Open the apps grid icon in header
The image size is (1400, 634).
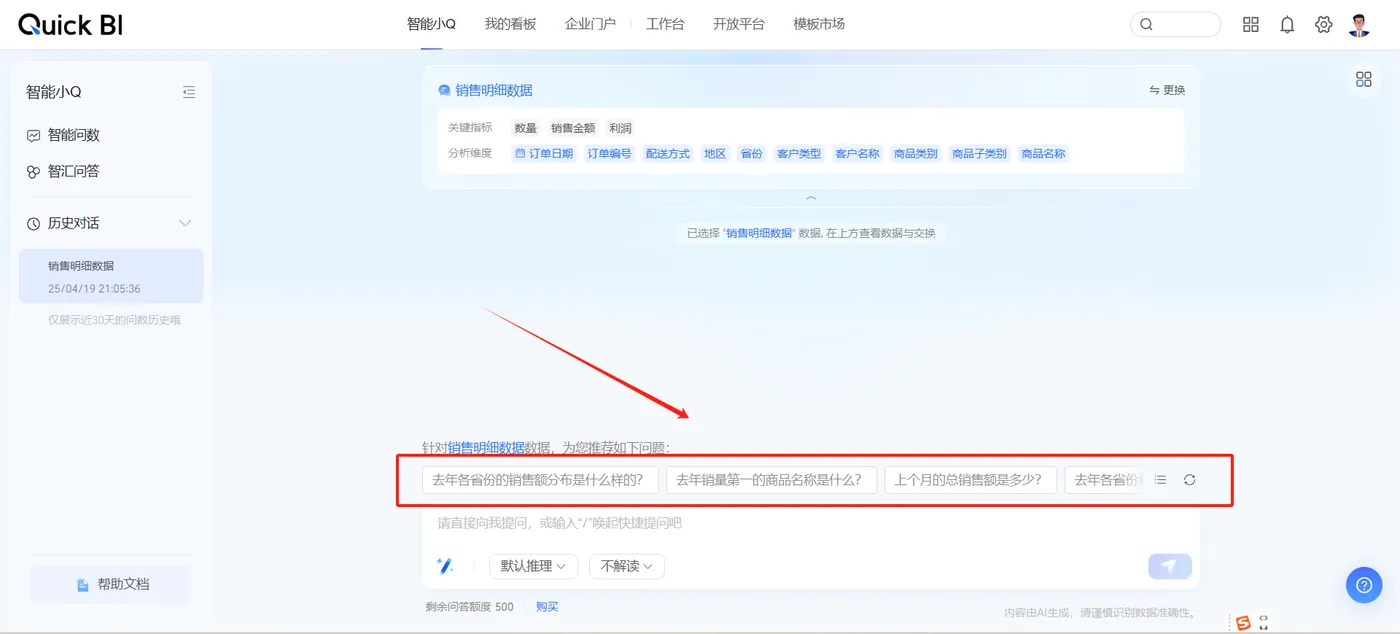(1251, 25)
